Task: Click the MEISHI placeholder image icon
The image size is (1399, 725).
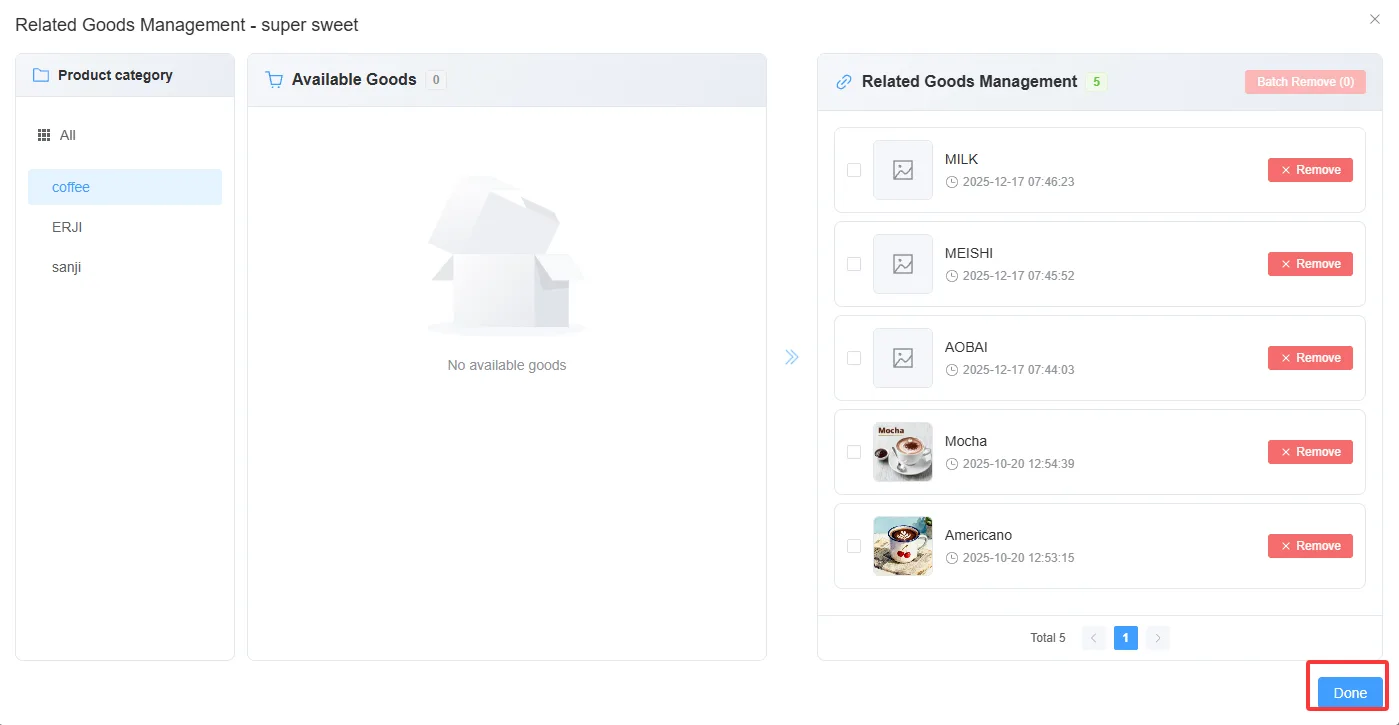Action: [x=903, y=264]
